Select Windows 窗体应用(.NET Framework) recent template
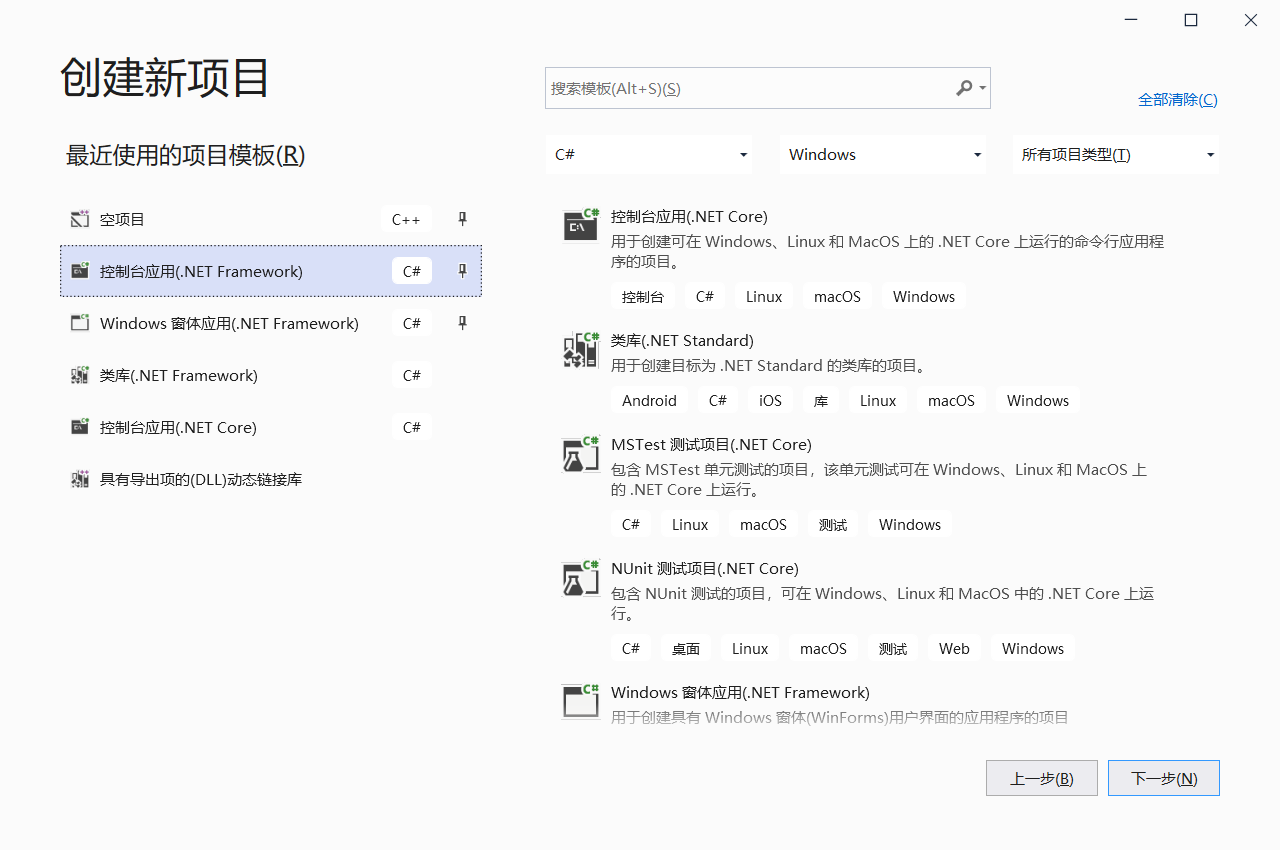The width and height of the screenshot is (1280, 850). pos(271,323)
